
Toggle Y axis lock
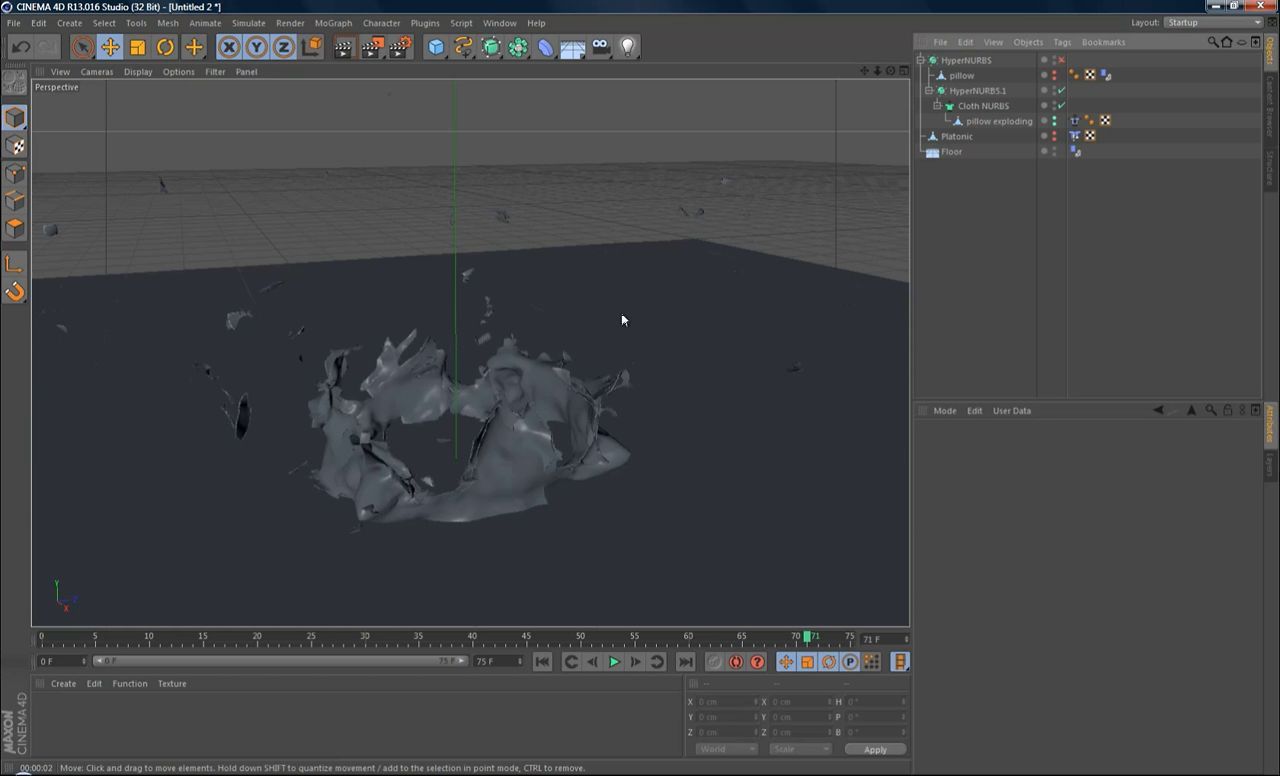(x=256, y=47)
